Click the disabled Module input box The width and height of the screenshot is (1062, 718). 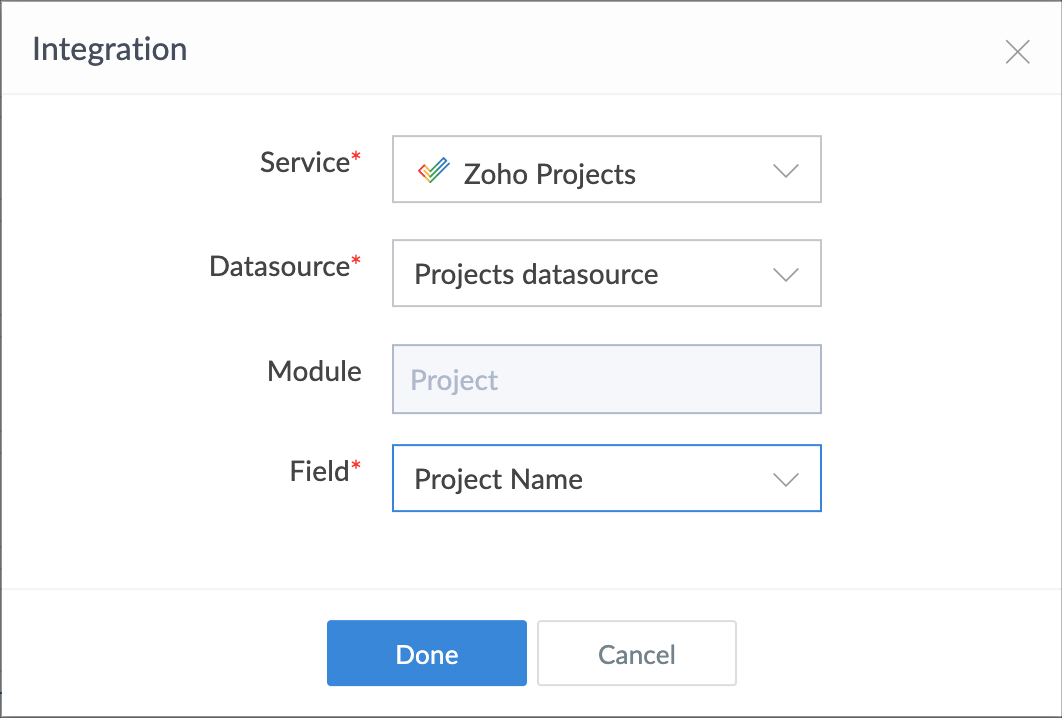point(606,380)
